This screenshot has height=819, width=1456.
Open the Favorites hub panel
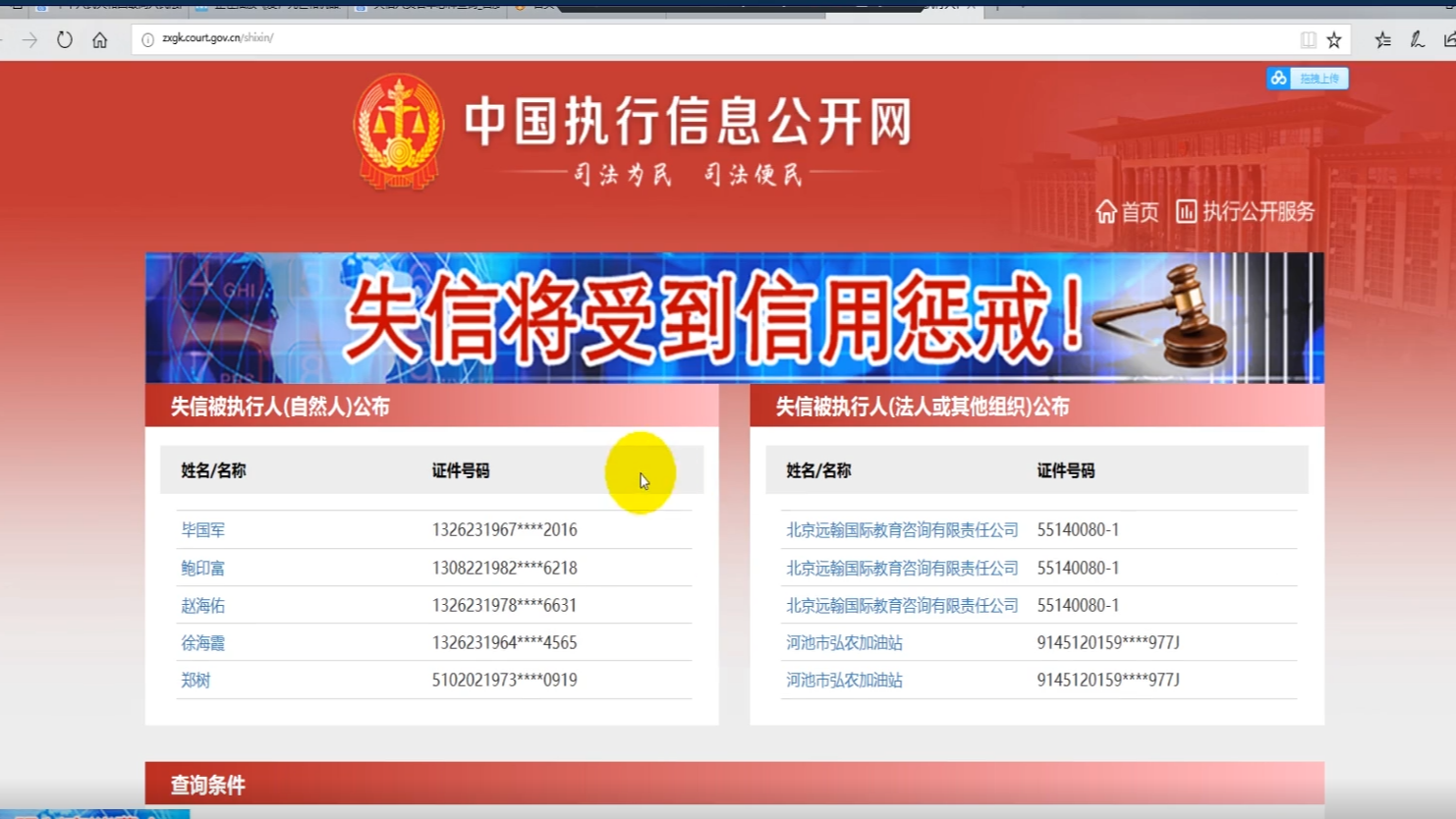[x=1381, y=40]
